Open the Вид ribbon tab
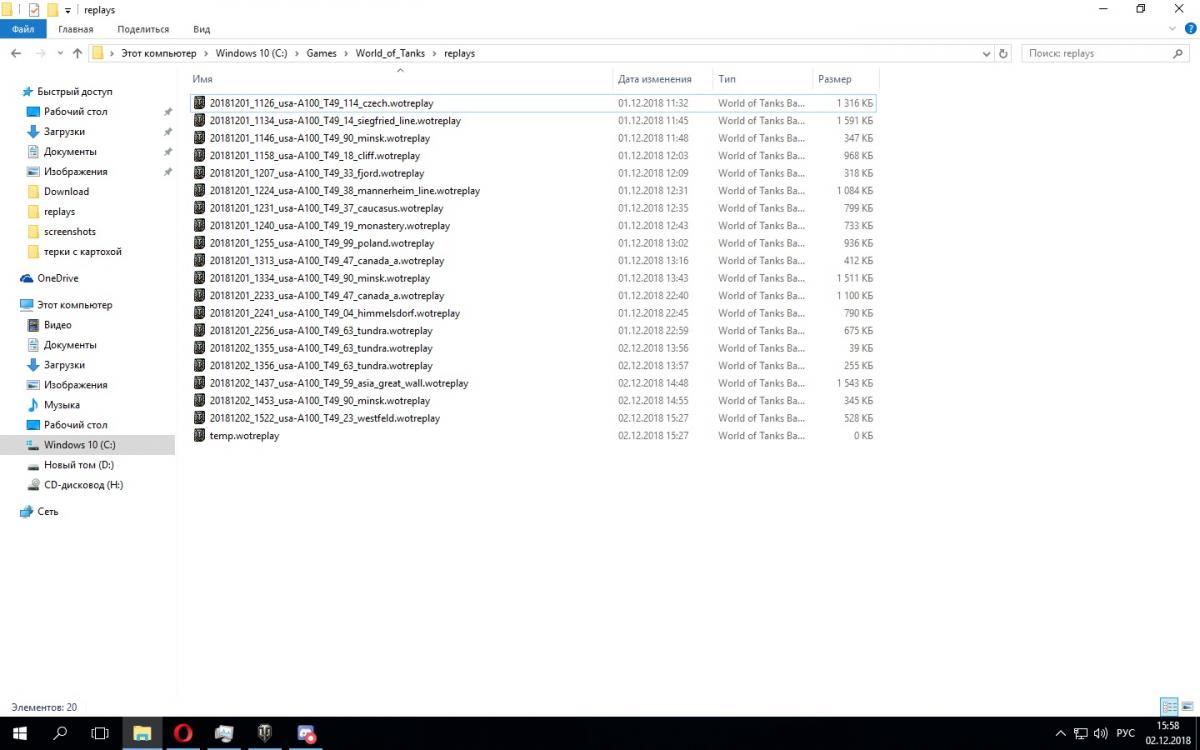 [201, 29]
